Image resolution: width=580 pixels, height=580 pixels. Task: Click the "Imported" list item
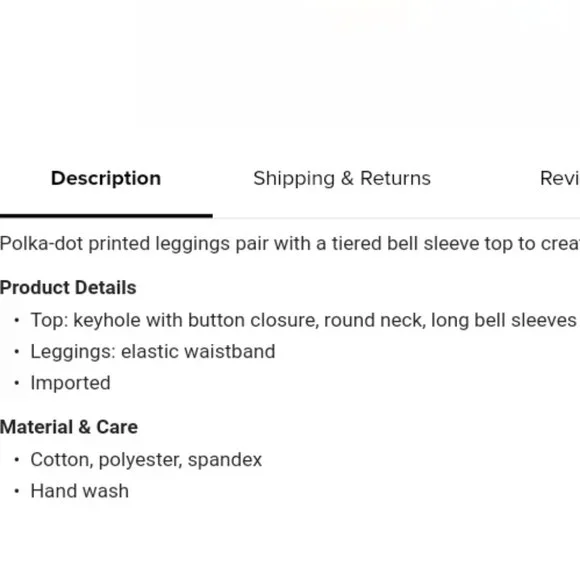point(70,383)
